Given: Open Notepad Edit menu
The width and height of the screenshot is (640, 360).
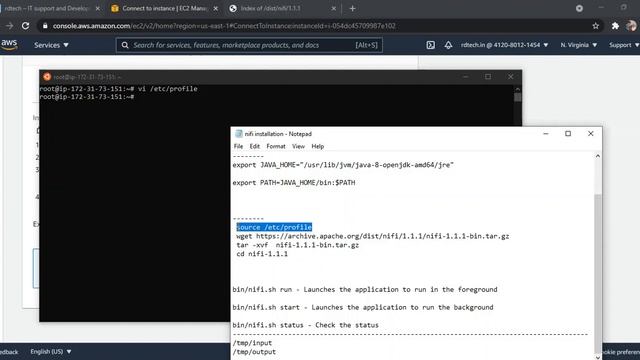Looking at the screenshot, I should click(x=255, y=146).
